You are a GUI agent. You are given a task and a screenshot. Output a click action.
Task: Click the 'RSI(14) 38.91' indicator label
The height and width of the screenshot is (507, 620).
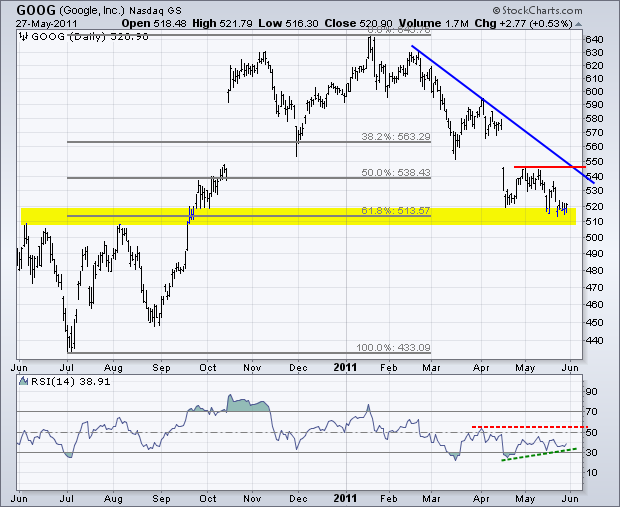71,382
